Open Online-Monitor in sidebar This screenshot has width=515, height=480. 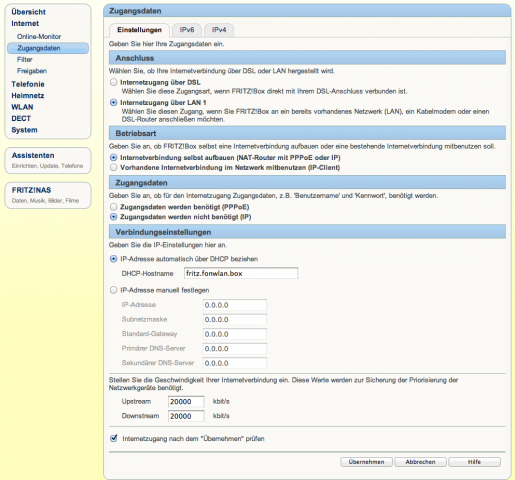[x=39, y=36]
